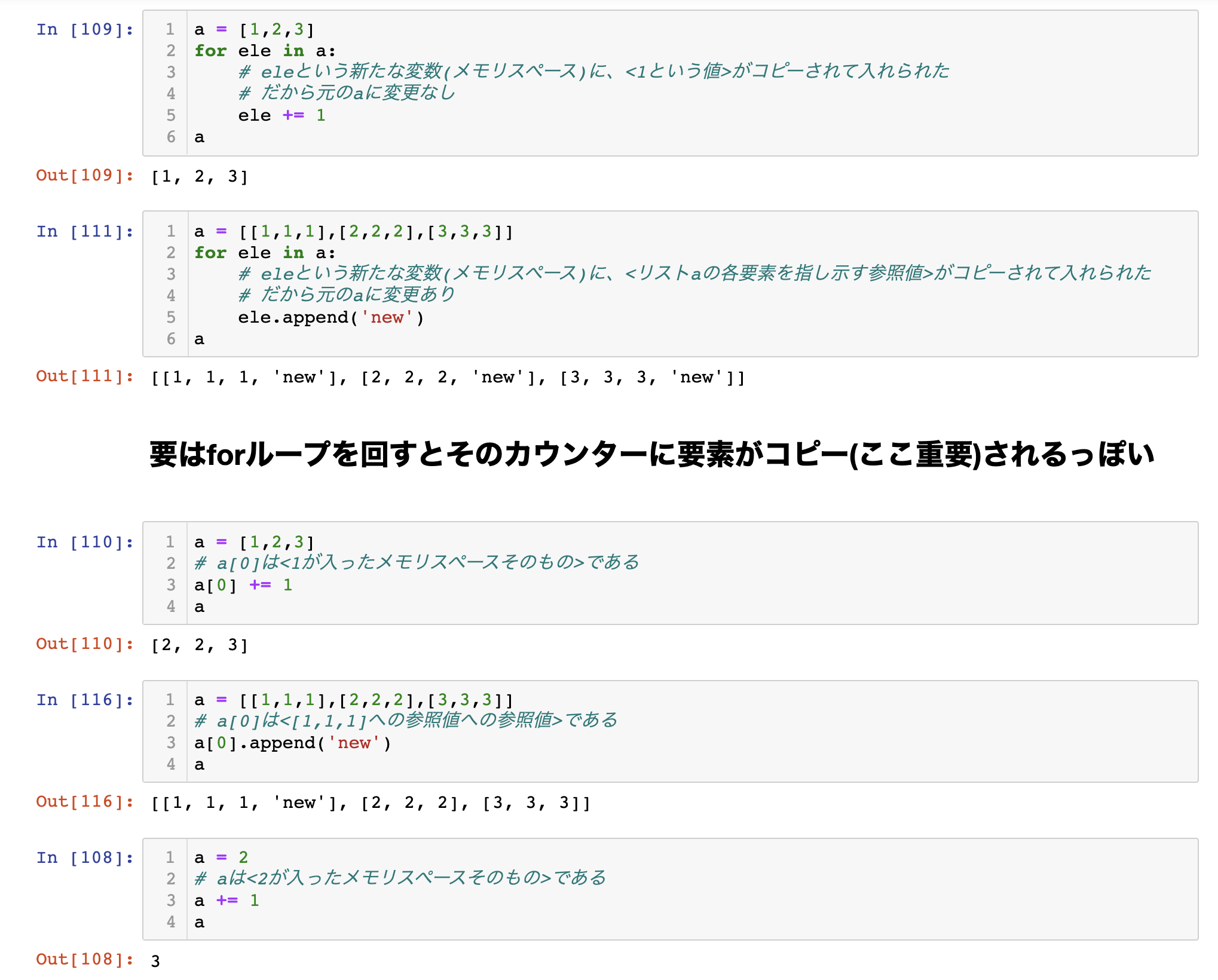
Task: Click the line 'a = 2' in cell 108
Action: 221,857
